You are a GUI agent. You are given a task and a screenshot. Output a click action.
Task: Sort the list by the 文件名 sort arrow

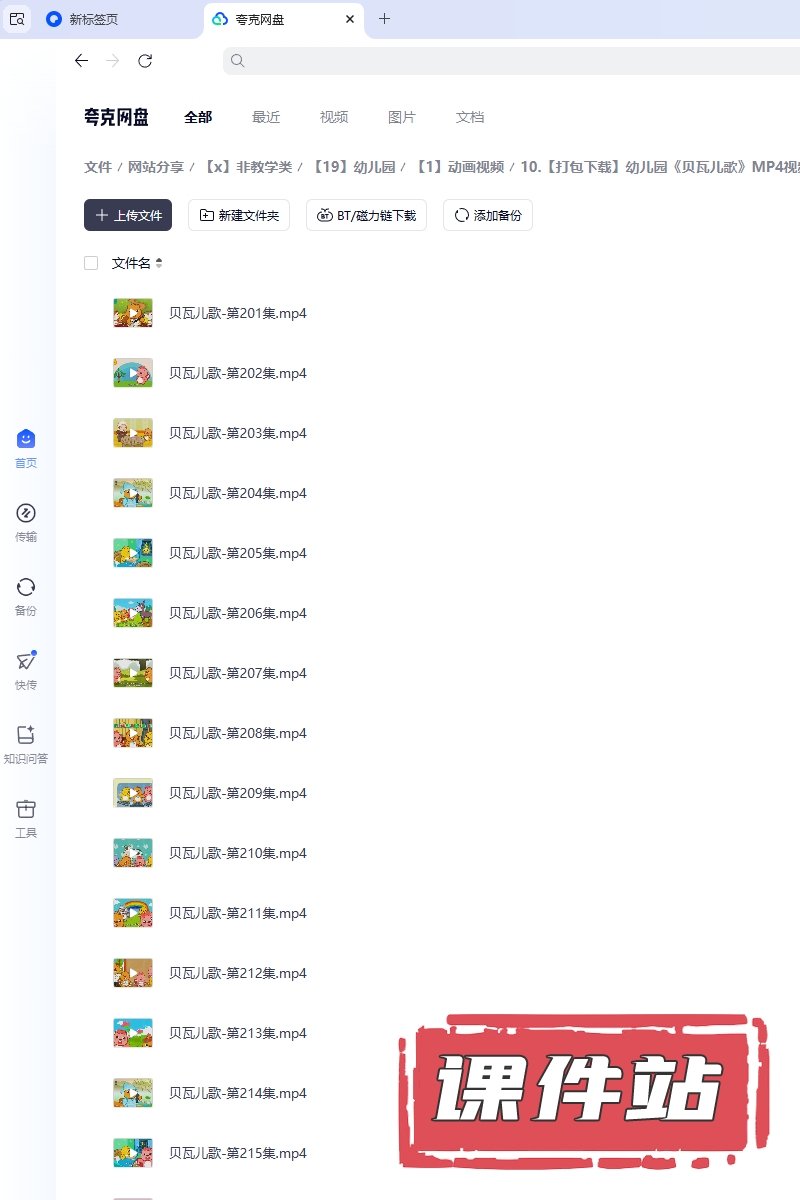tap(158, 263)
